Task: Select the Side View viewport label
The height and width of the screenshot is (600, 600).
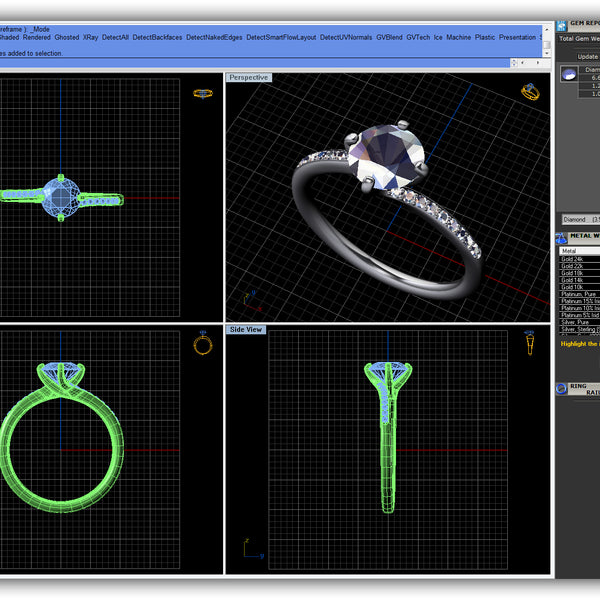Action: click(246, 329)
